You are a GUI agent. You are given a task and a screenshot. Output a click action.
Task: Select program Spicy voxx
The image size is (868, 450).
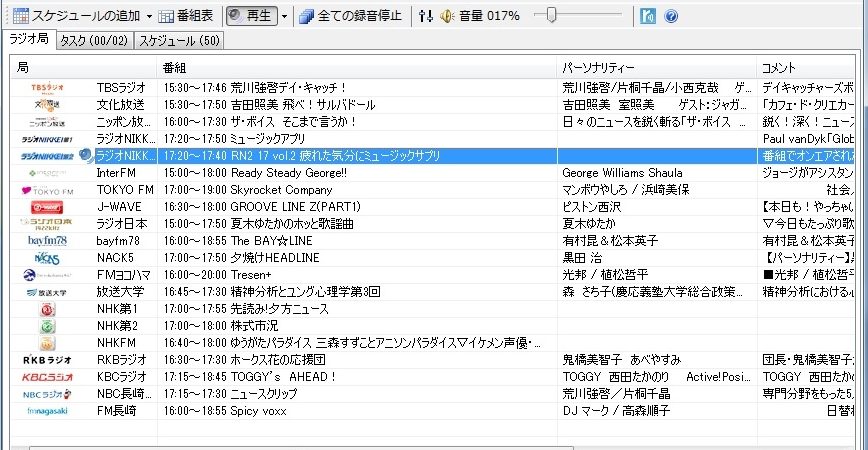click(x=259, y=411)
